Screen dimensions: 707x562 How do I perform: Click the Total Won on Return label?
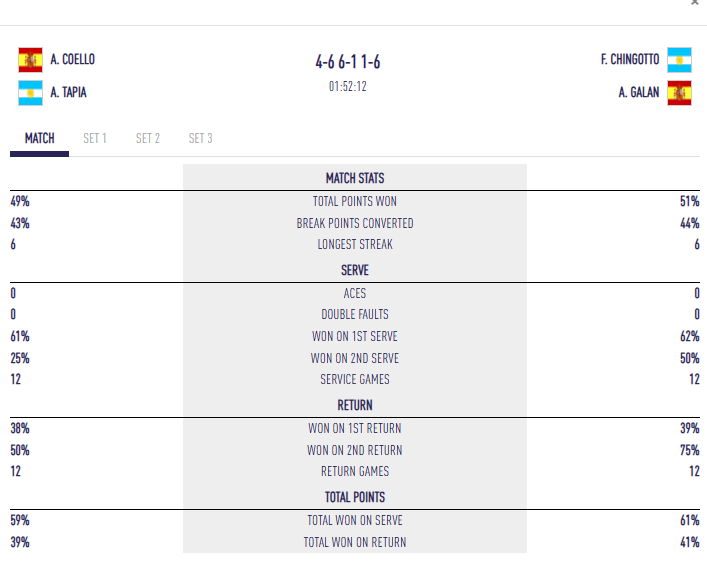[355, 542]
